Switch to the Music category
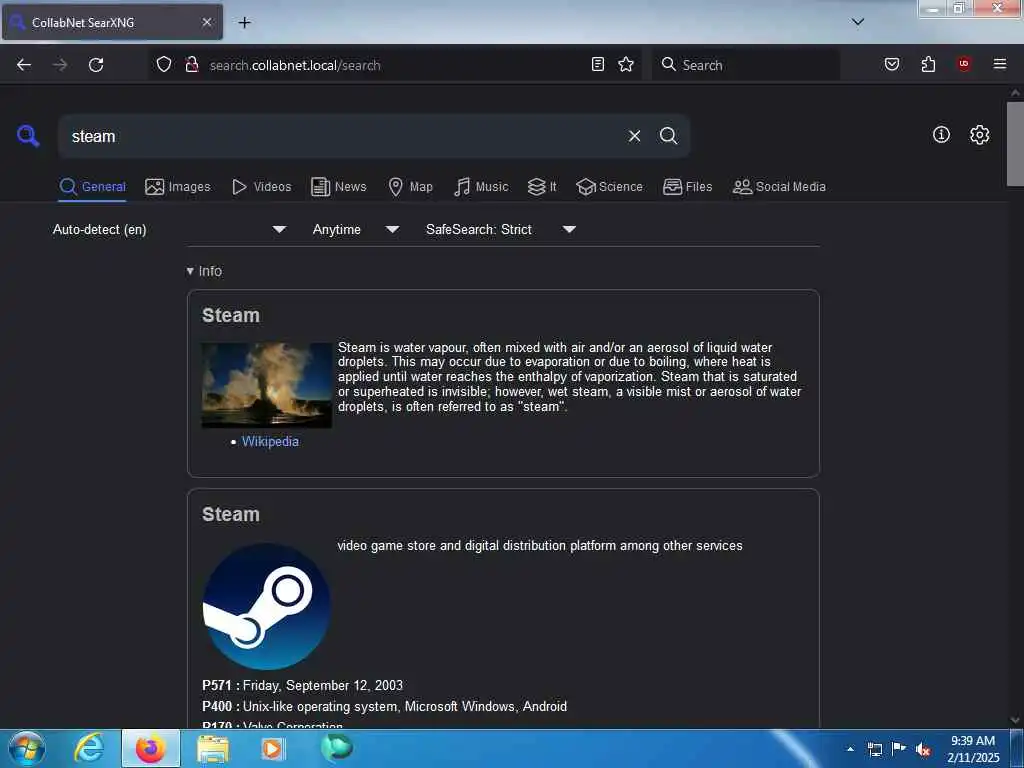 [x=481, y=187]
